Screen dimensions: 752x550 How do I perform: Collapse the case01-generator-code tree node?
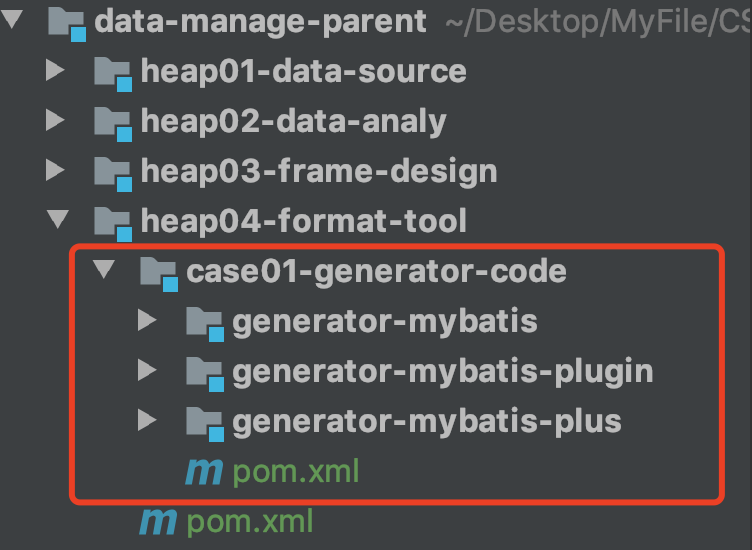tap(102, 270)
